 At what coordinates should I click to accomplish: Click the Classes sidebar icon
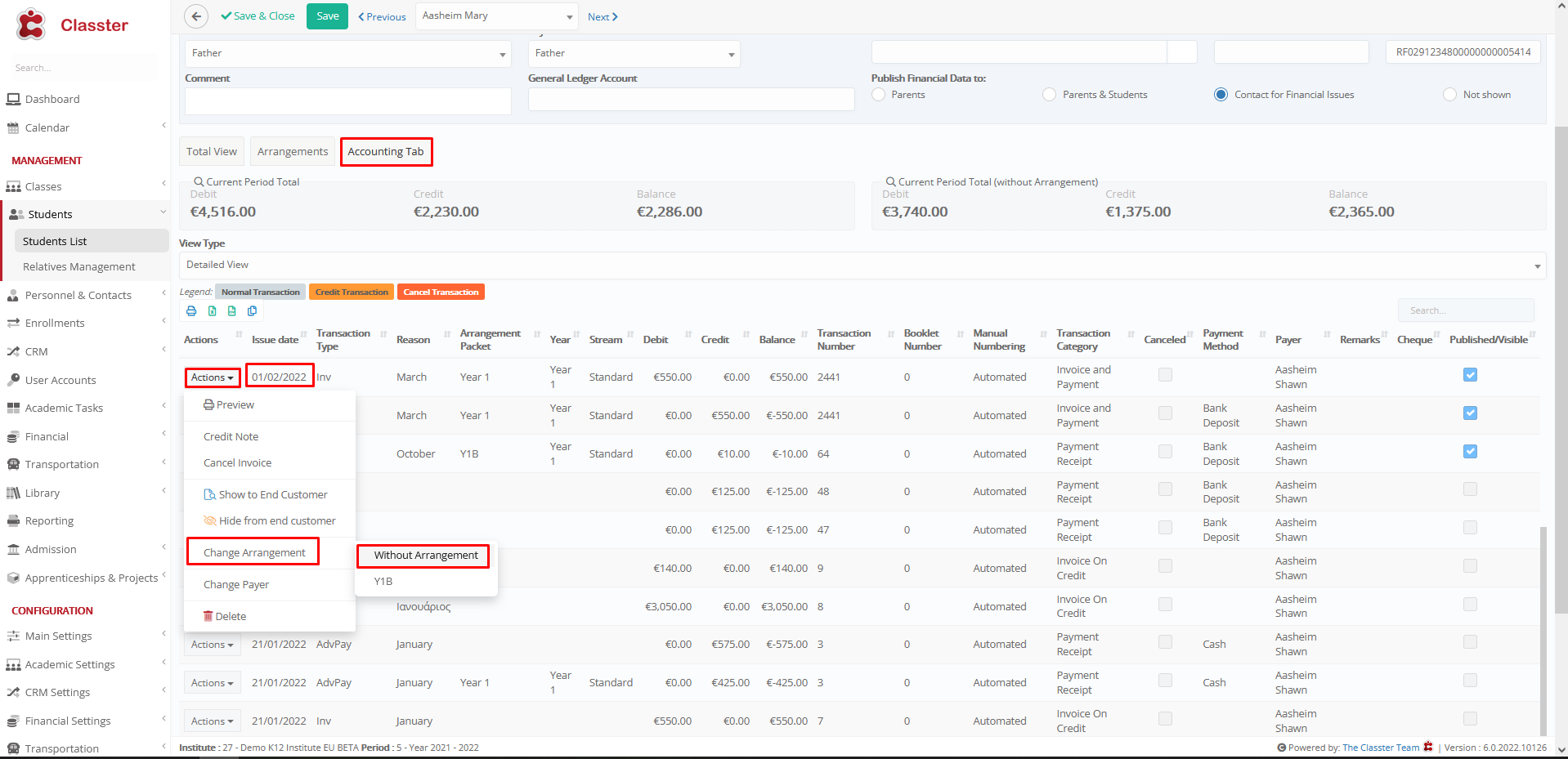pyautogui.click(x=13, y=187)
